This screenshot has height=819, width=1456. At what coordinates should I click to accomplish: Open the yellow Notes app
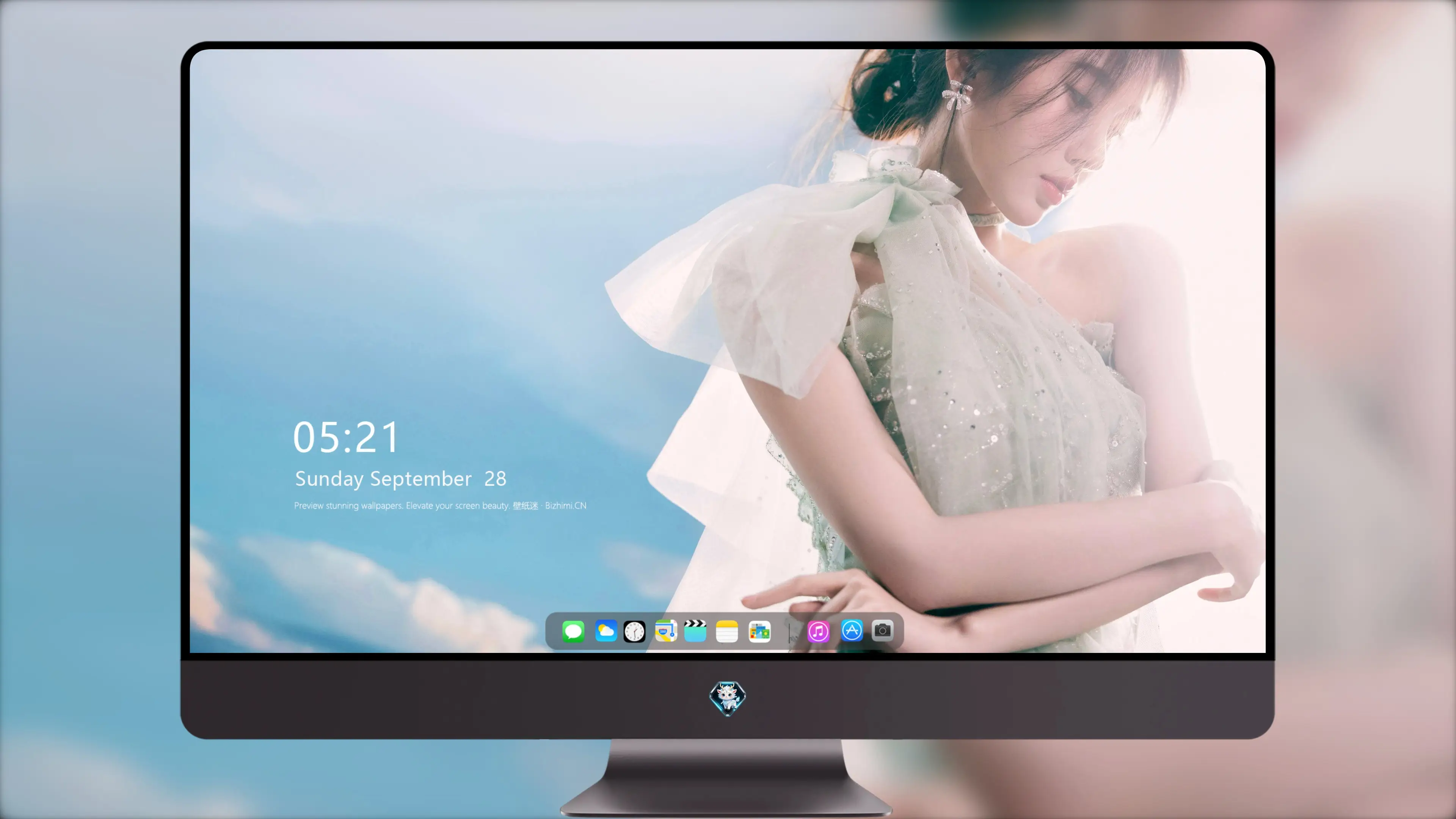pyautogui.click(x=727, y=631)
